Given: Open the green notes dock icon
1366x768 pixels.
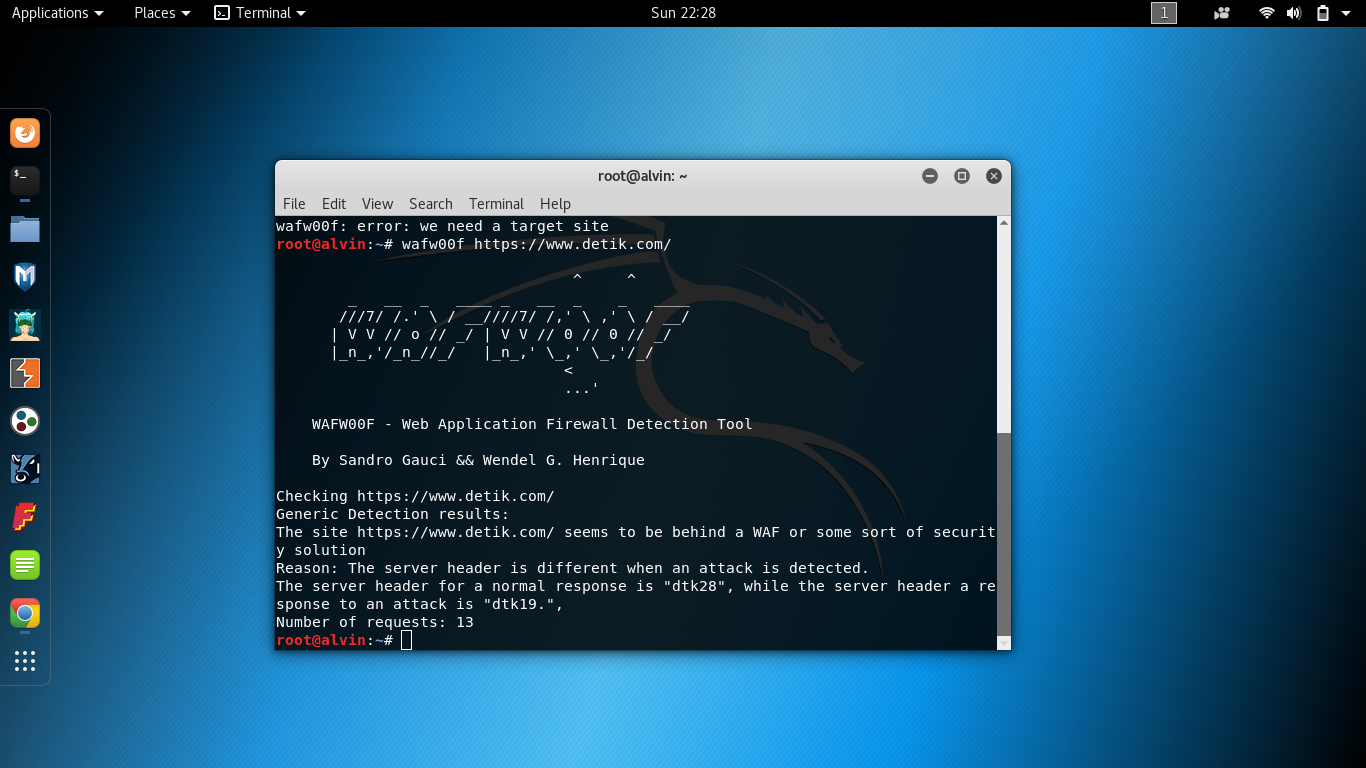Looking at the screenshot, I should (25, 565).
